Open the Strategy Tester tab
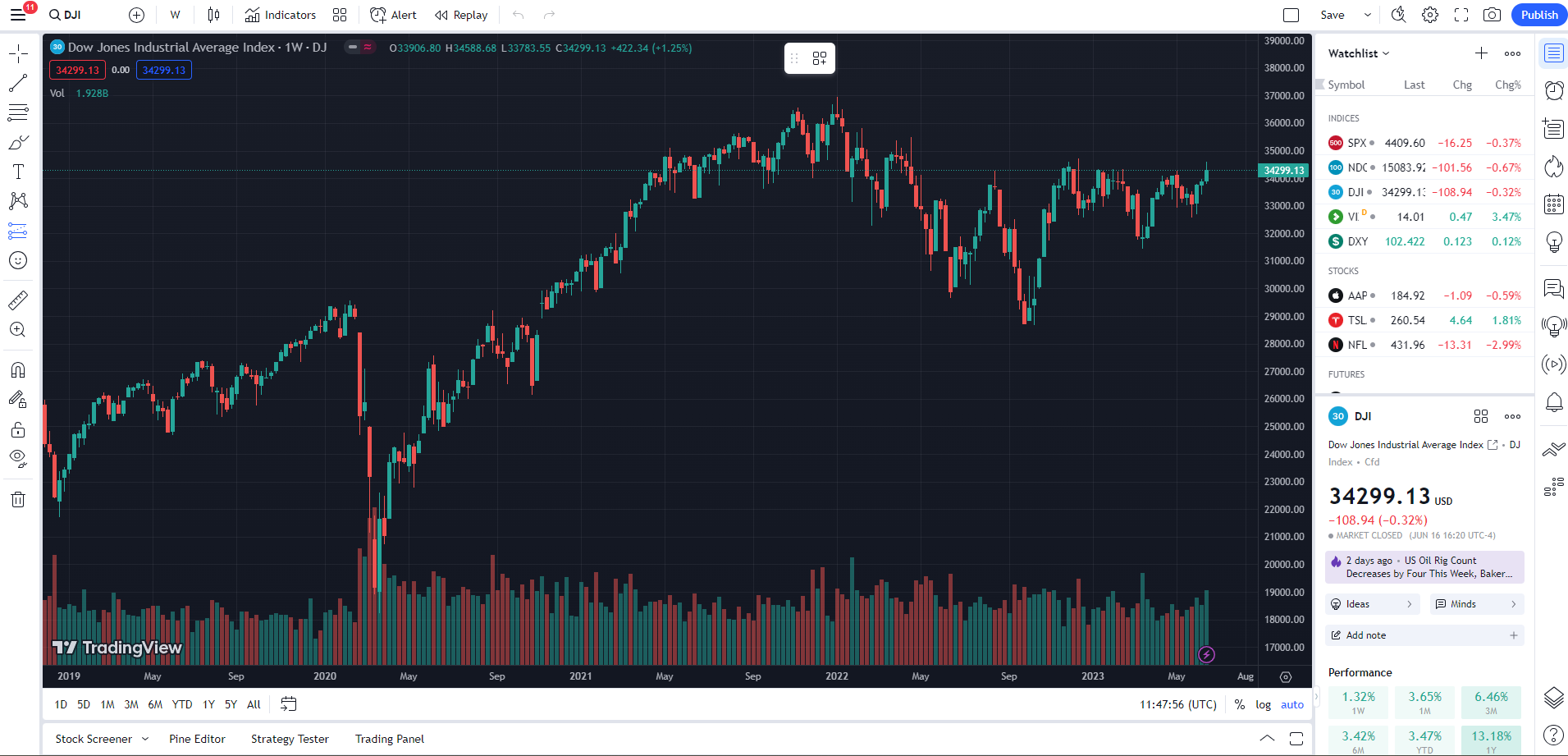 (x=290, y=739)
